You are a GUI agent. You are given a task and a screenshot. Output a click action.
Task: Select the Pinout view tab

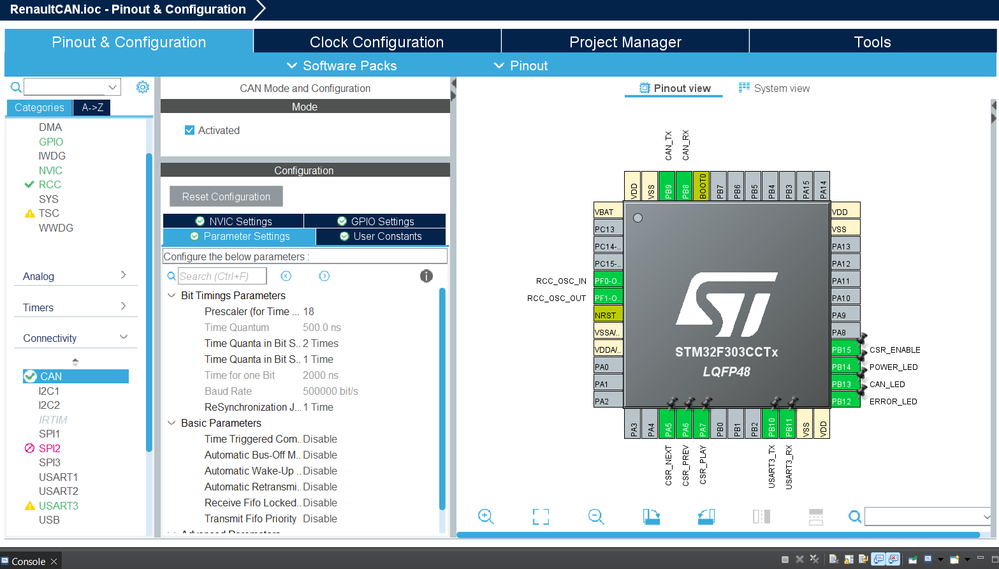pyautogui.click(x=675, y=88)
